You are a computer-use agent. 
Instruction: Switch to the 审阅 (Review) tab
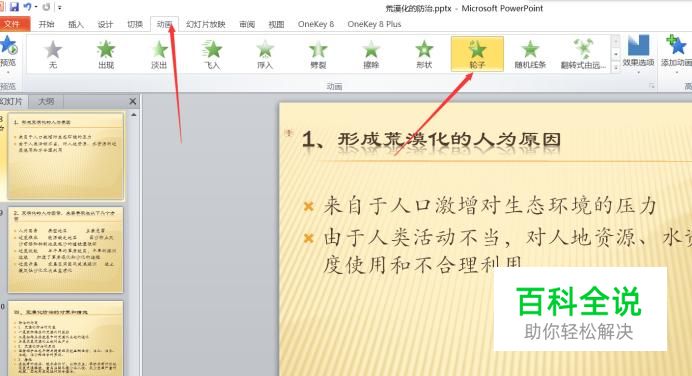pyautogui.click(x=247, y=24)
